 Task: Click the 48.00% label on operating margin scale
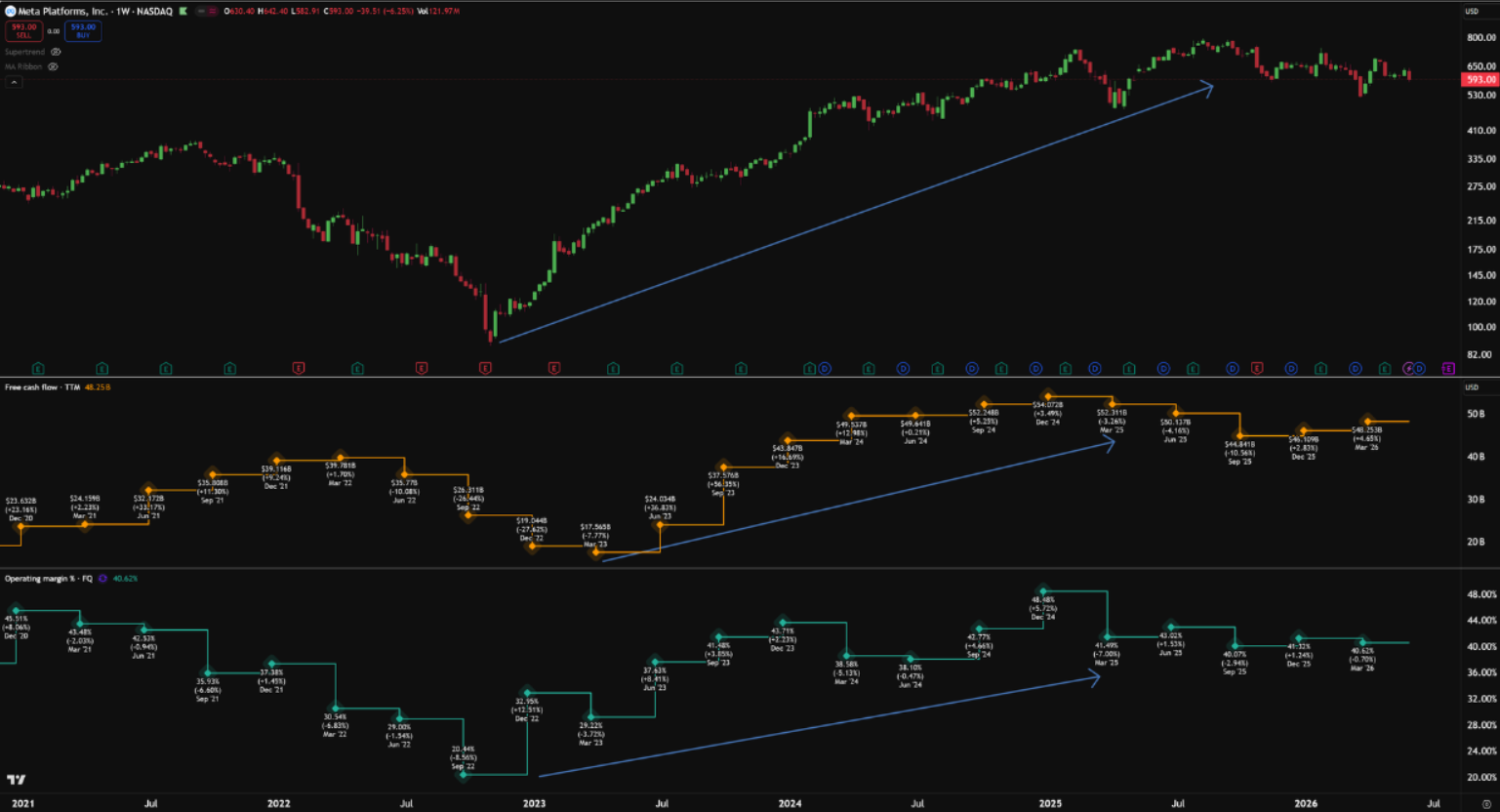pyautogui.click(x=1481, y=594)
